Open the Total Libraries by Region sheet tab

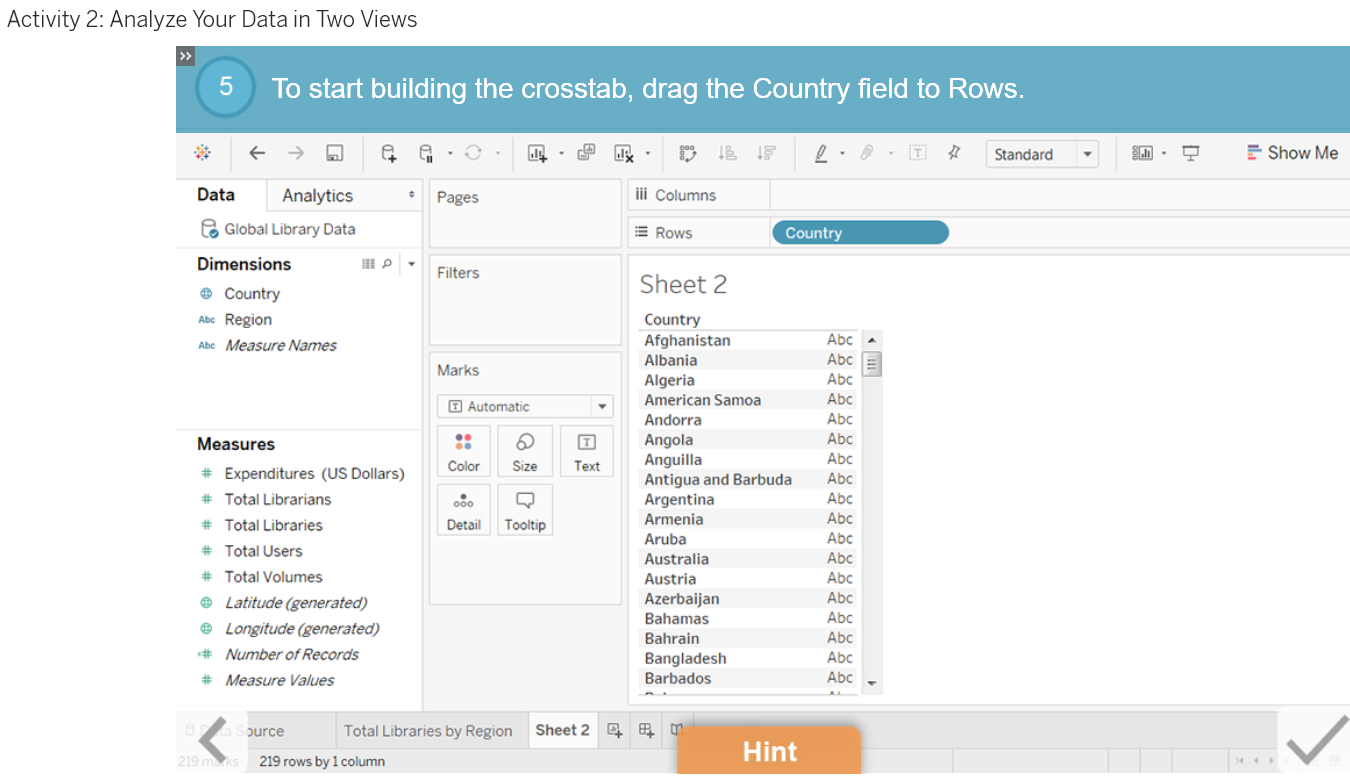[430, 730]
